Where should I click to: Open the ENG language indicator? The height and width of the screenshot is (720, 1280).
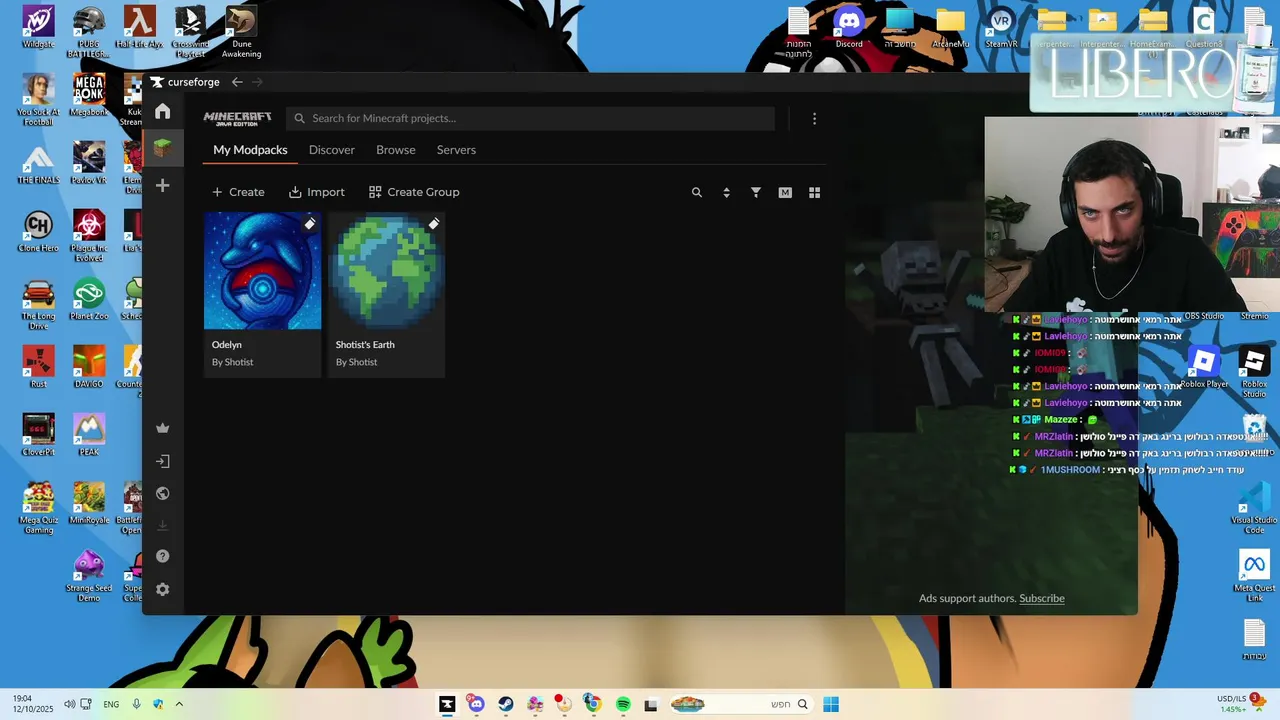click(111, 704)
